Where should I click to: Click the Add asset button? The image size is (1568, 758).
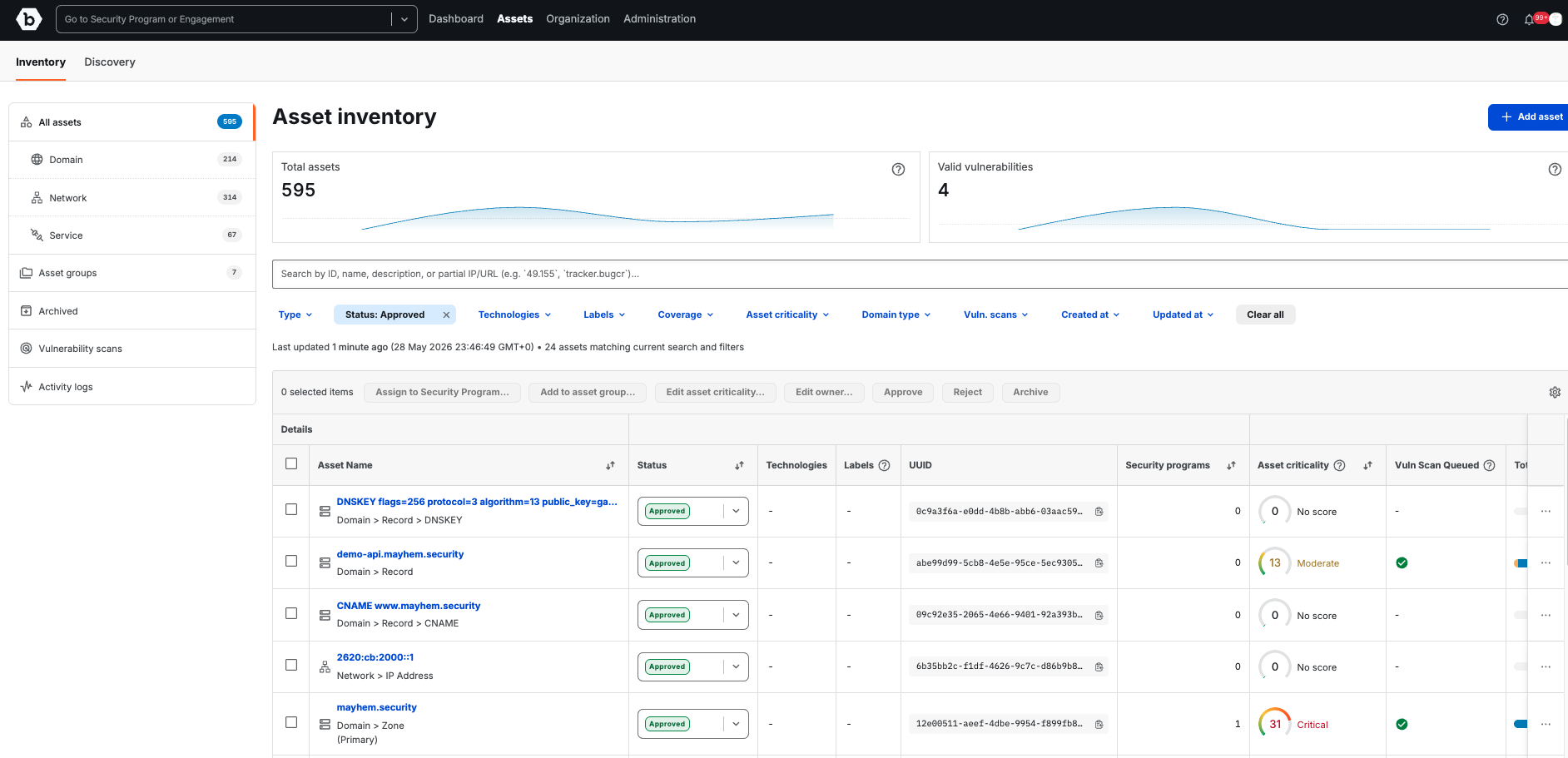1529,117
